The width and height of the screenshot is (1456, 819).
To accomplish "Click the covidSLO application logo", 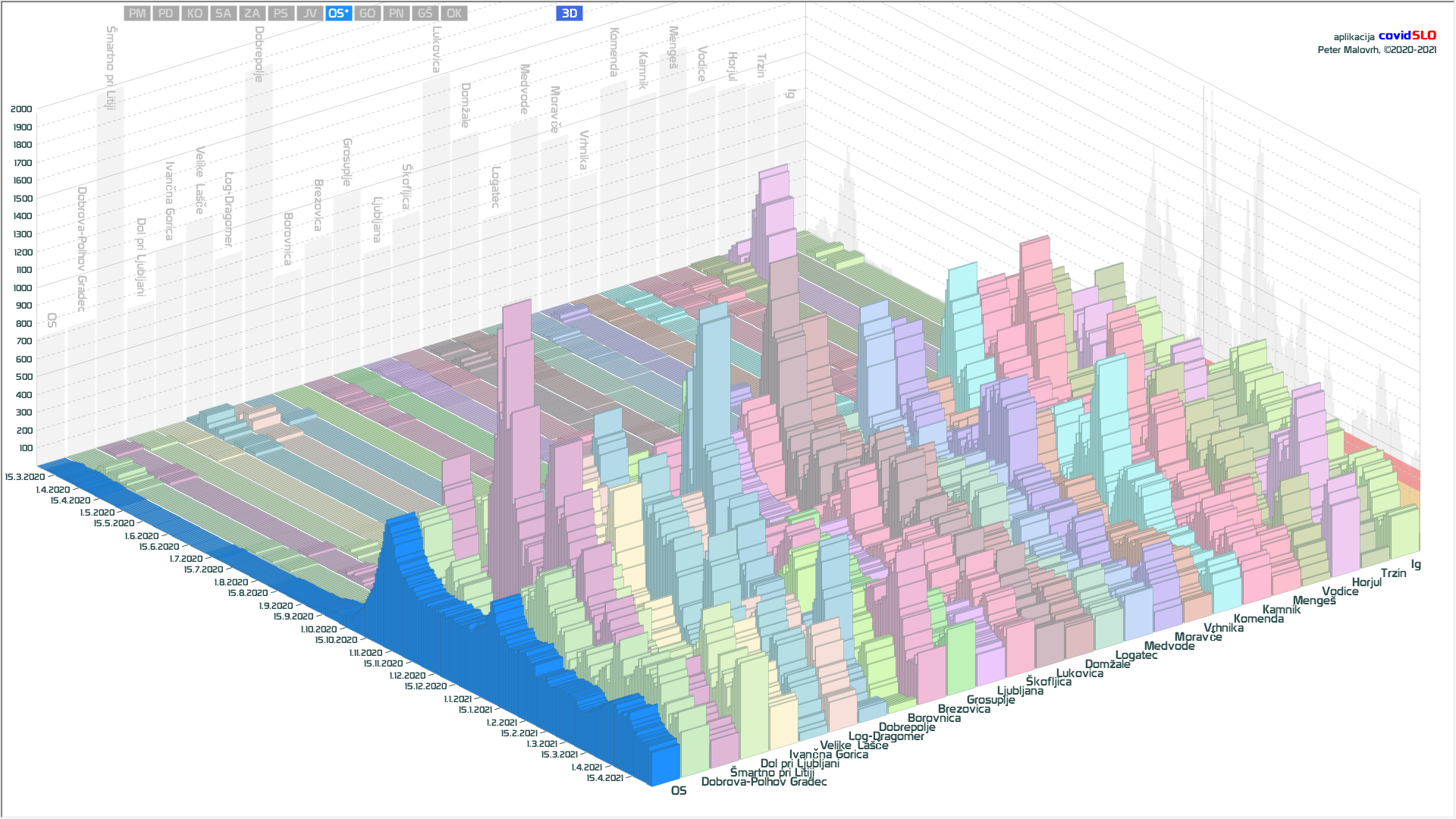I will point(1407,36).
